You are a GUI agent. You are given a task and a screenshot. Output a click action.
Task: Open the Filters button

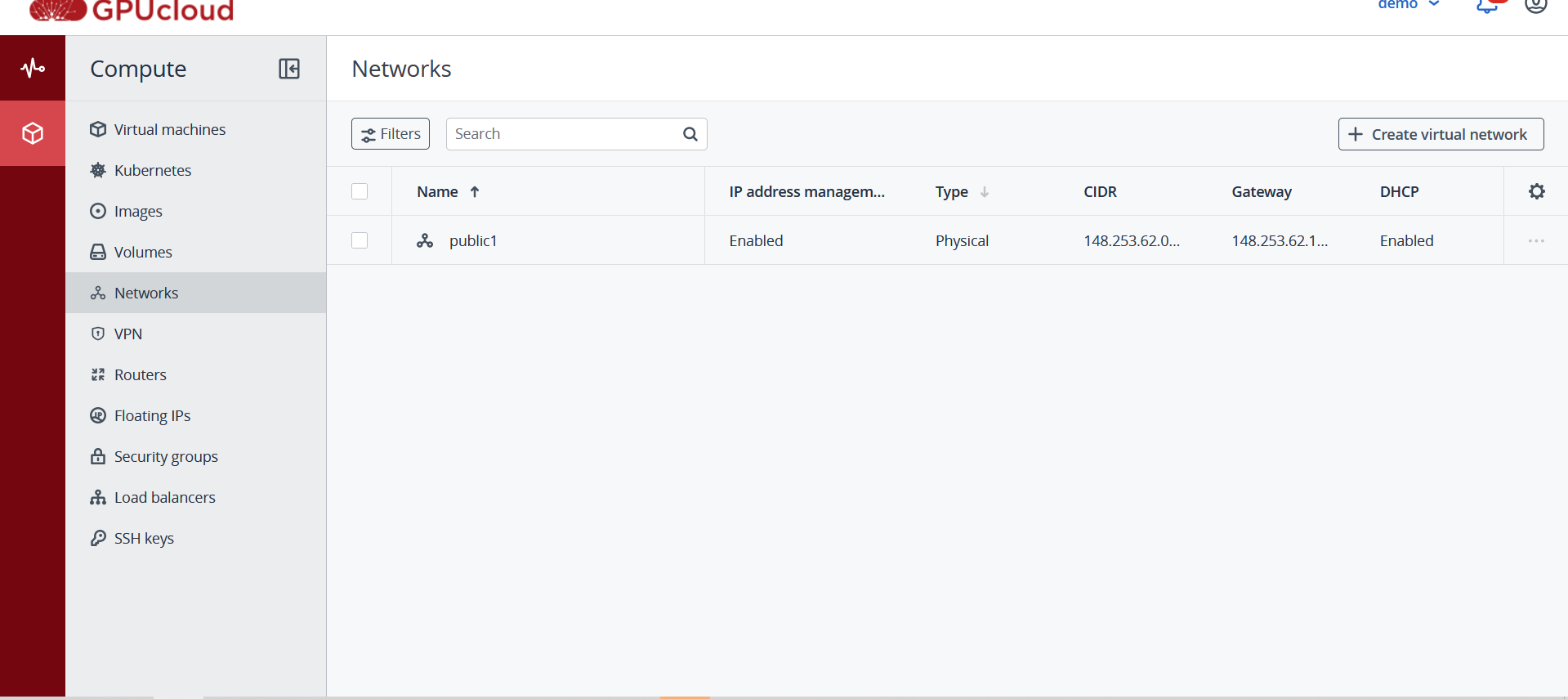tap(391, 134)
